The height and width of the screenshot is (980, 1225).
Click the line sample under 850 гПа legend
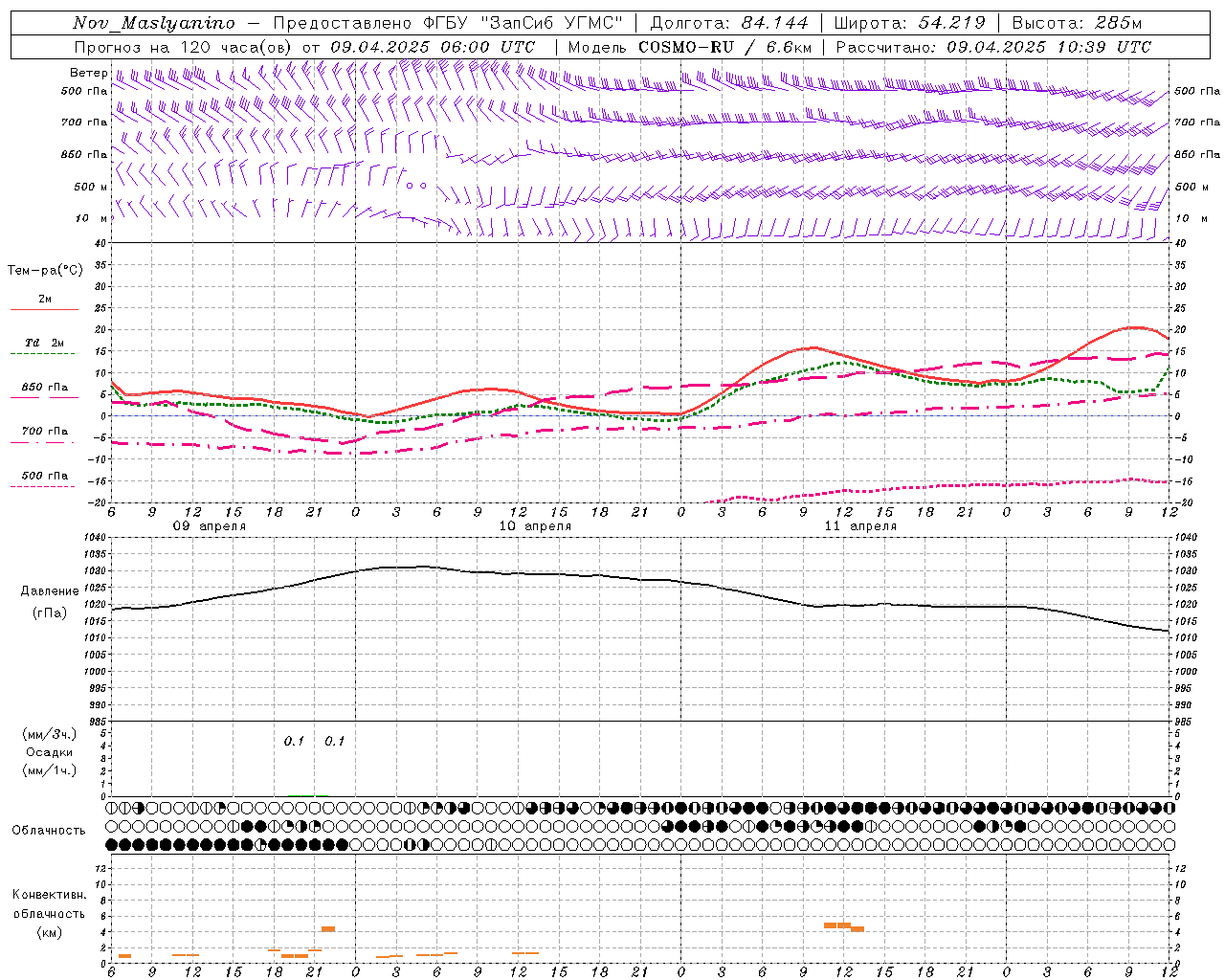pyautogui.click(x=44, y=398)
